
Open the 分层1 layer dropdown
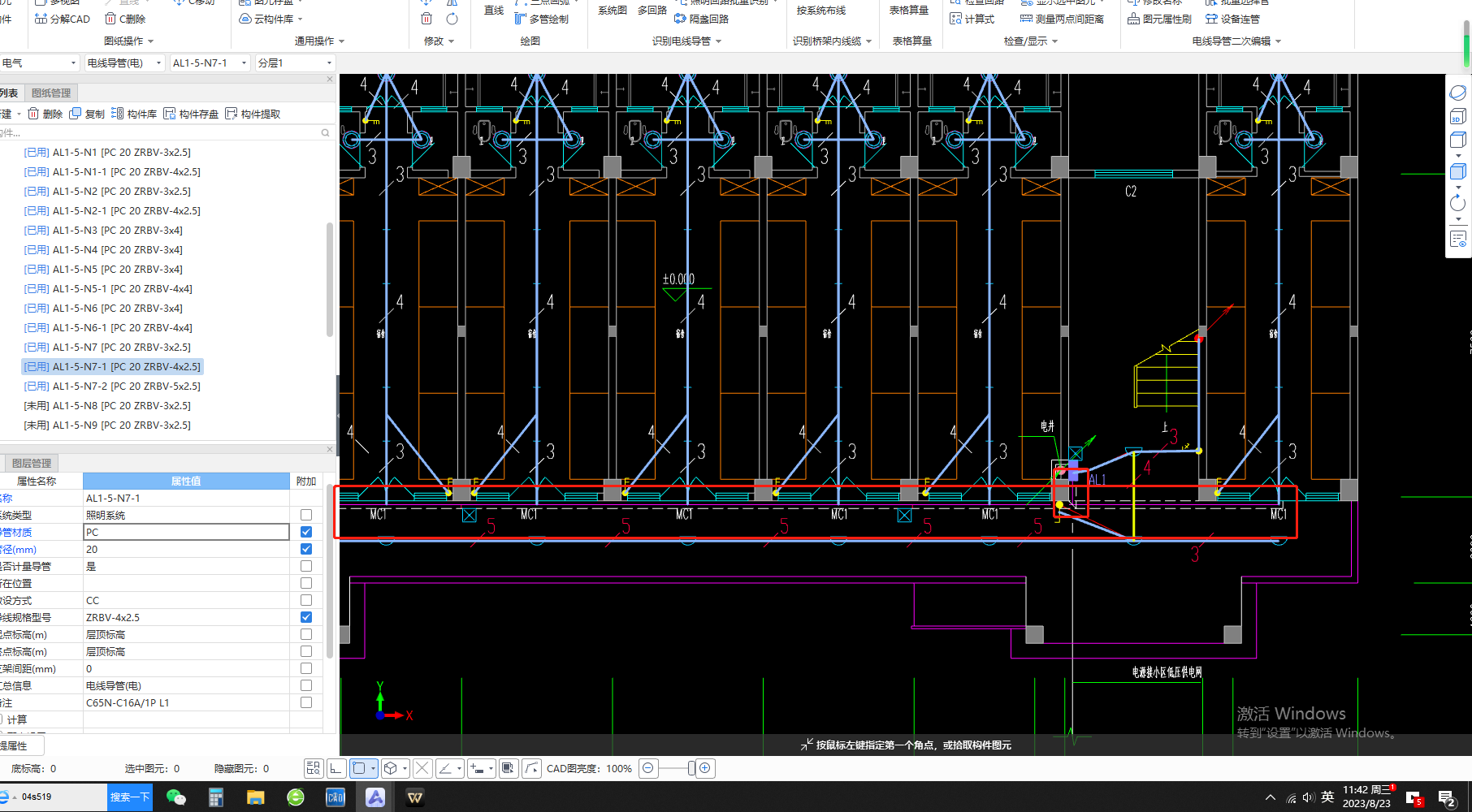(295, 63)
